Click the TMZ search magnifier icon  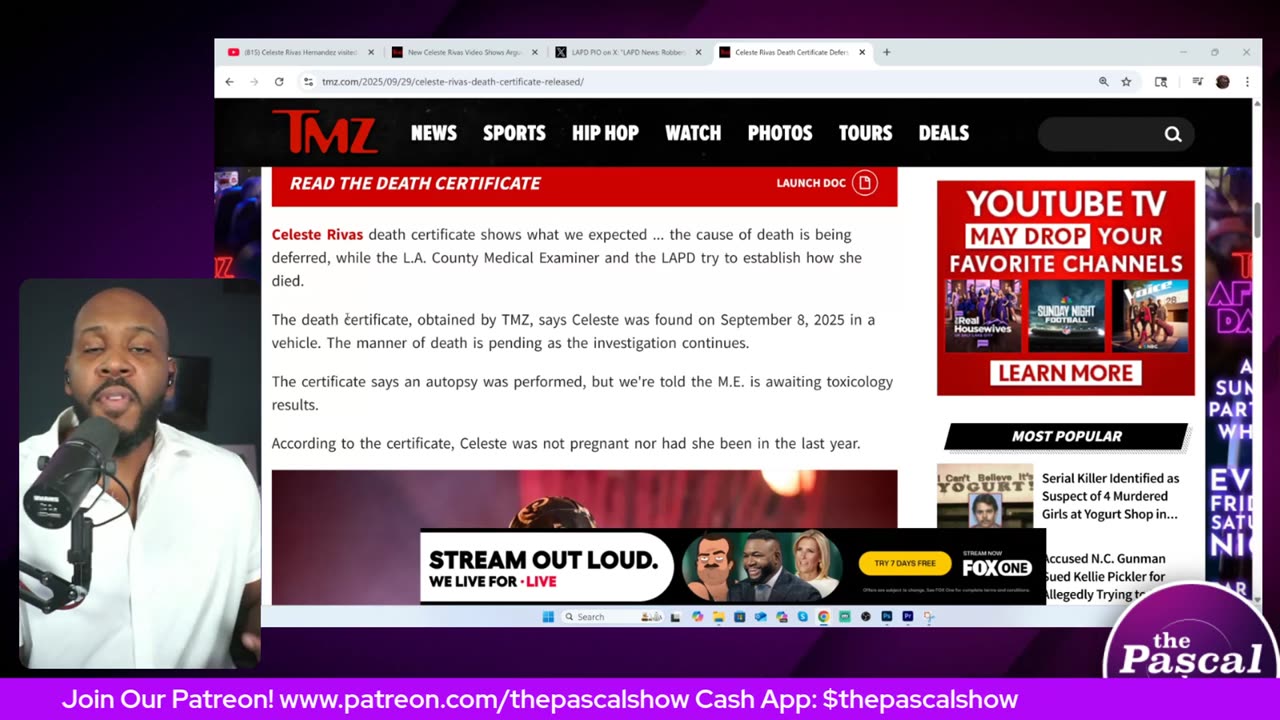(x=1173, y=134)
